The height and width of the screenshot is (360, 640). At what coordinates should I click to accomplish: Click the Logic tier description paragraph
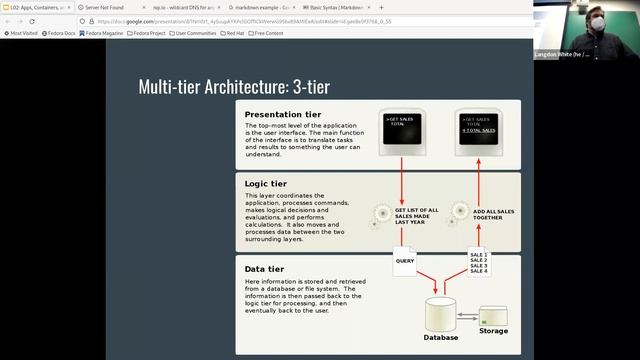click(297, 217)
